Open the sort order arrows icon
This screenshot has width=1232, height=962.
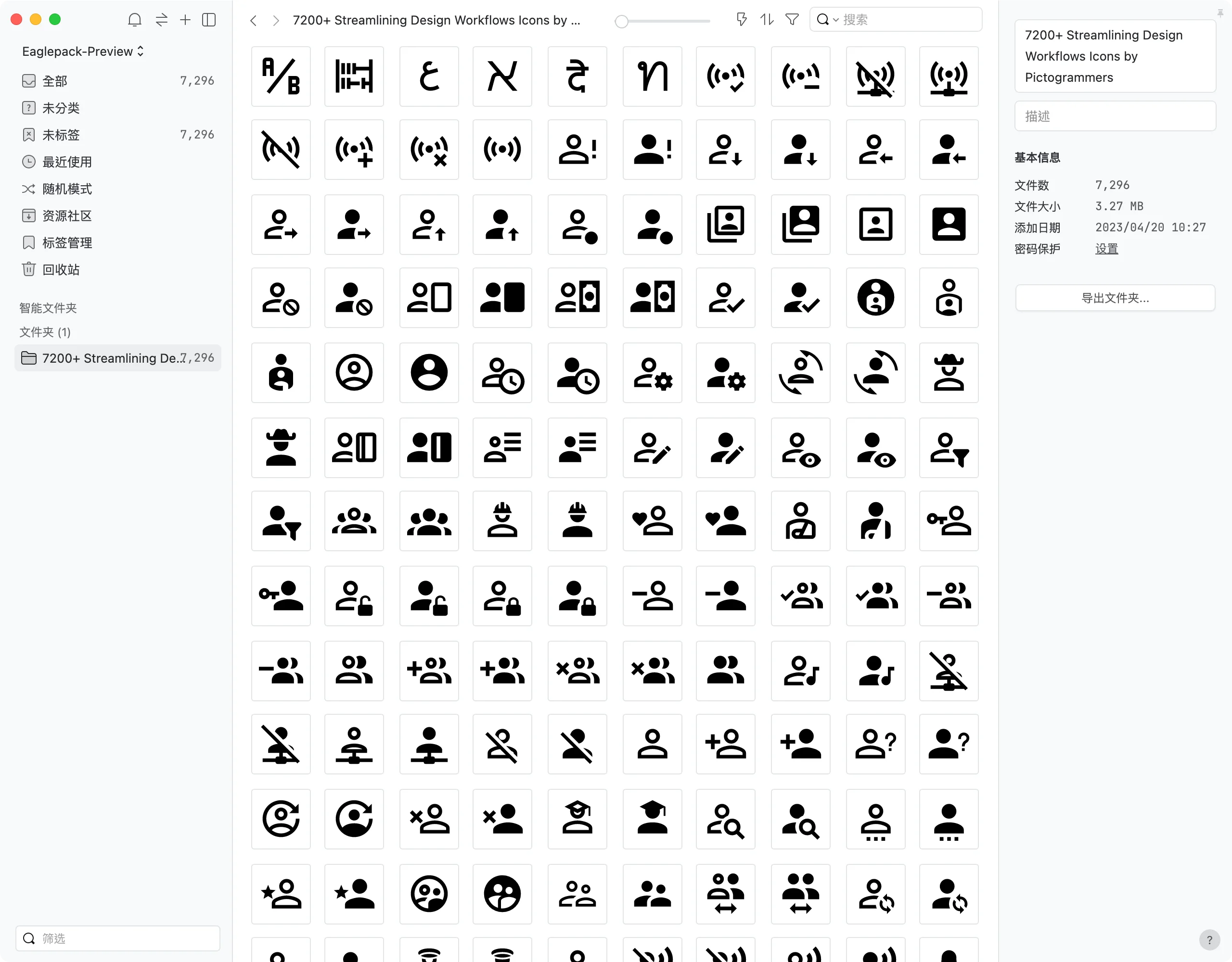click(x=767, y=20)
